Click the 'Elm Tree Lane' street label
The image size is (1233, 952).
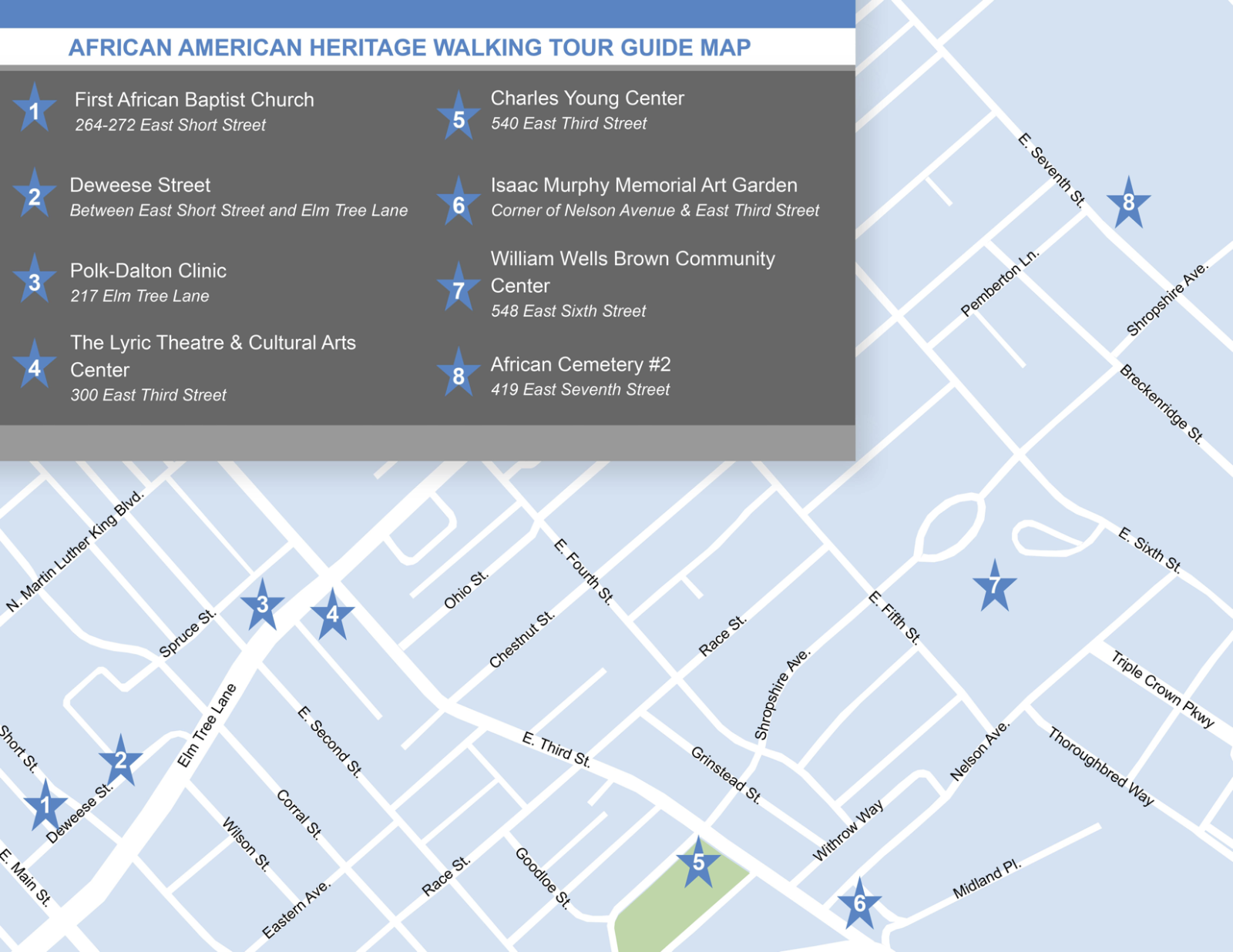click(x=207, y=726)
